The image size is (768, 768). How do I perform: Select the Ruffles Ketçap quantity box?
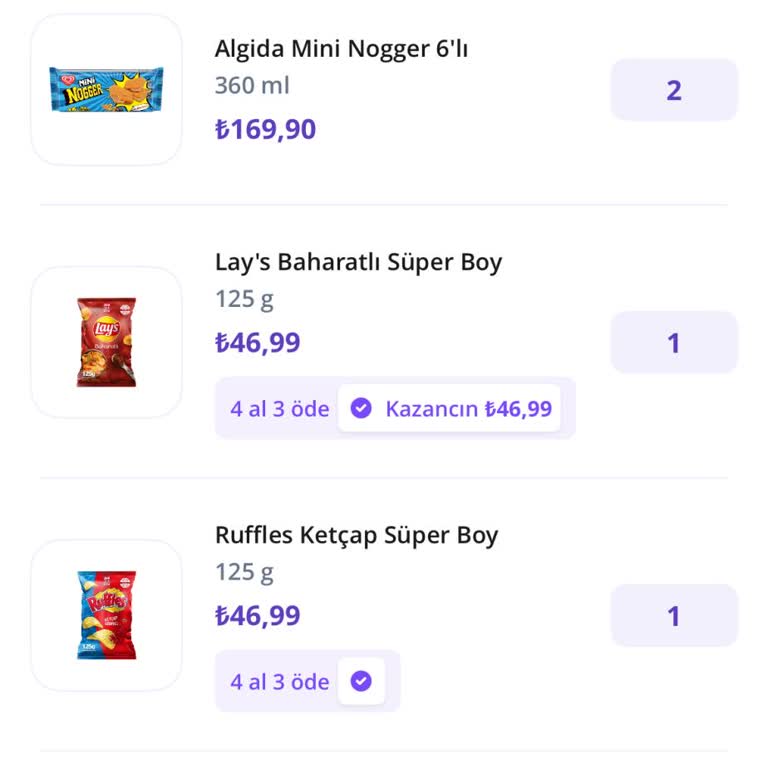pyautogui.click(x=674, y=616)
